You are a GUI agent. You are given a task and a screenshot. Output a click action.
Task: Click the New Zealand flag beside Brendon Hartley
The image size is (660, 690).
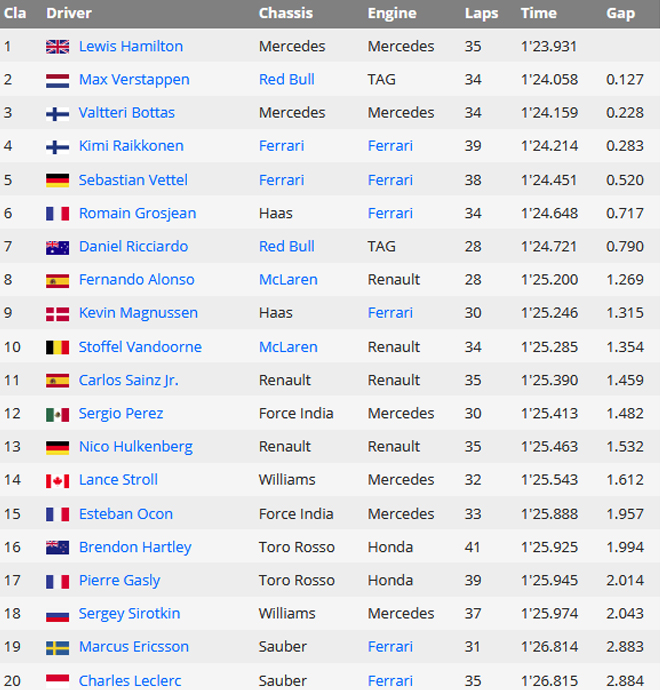[x=57, y=548]
